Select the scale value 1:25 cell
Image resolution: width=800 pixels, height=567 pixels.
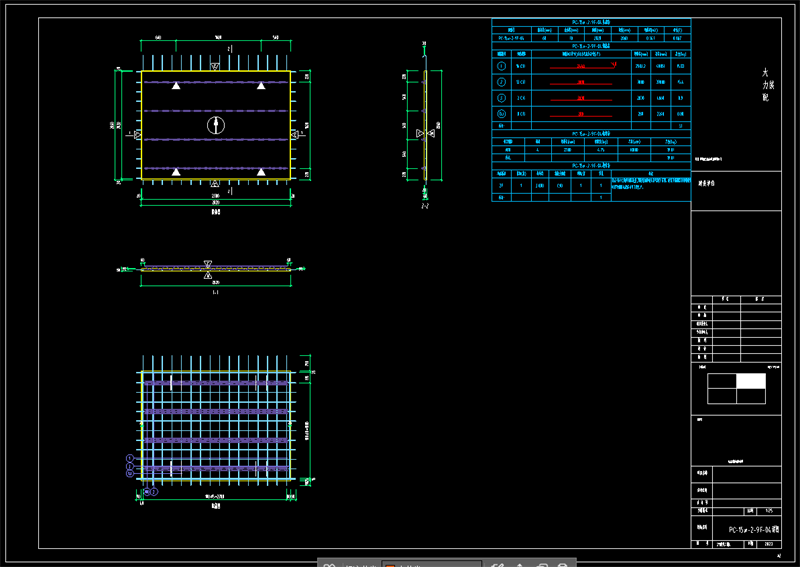[x=769, y=510]
